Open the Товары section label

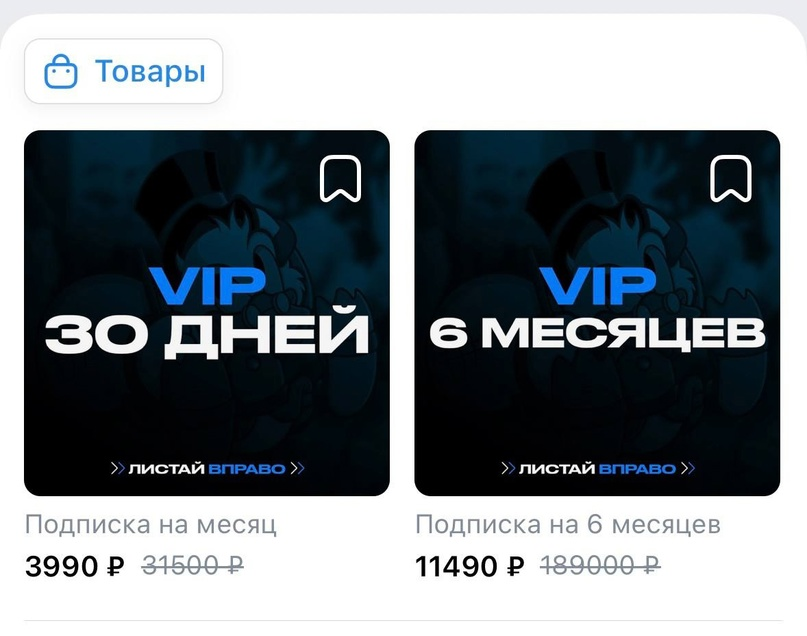(x=150, y=71)
